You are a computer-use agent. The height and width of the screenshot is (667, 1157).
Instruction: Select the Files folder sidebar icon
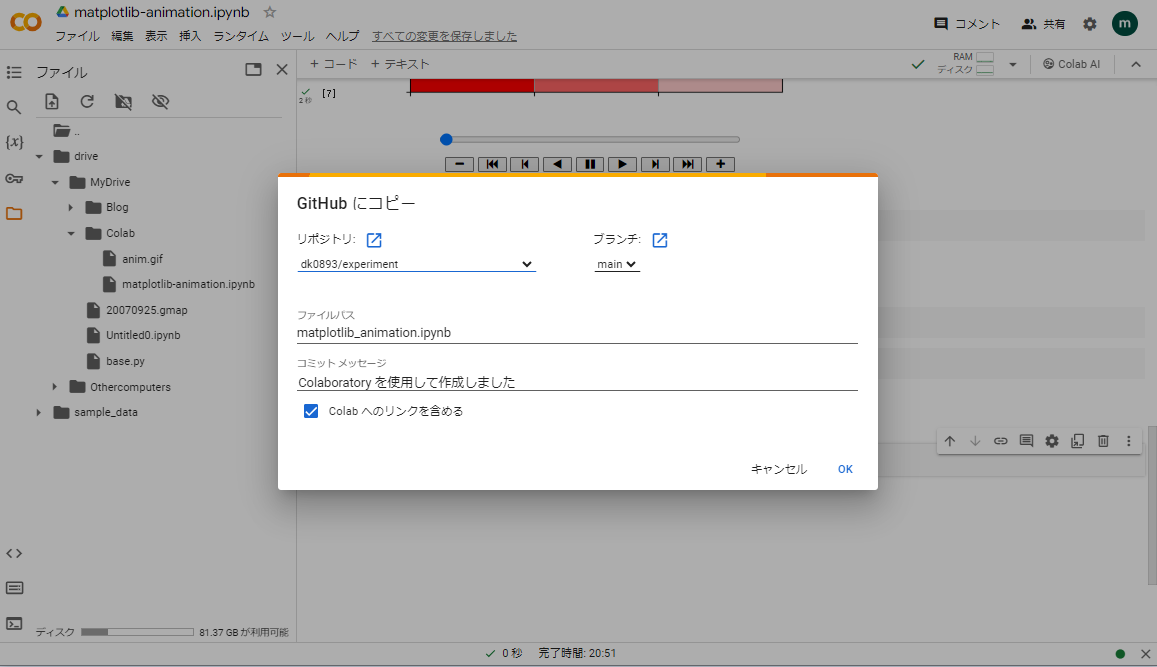coord(14,214)
